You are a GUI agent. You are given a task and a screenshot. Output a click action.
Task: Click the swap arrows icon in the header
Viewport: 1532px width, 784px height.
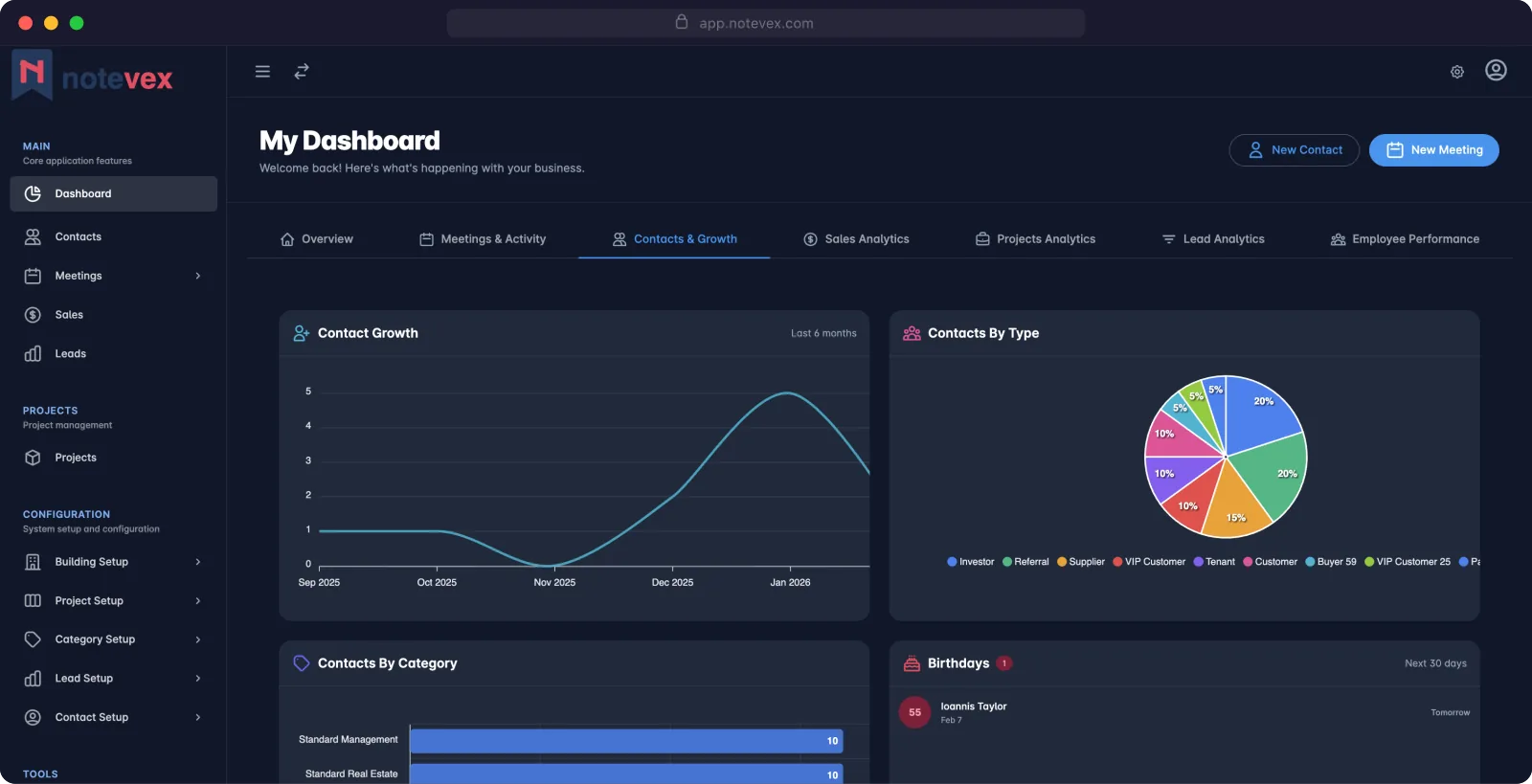[x=302, y=72]
